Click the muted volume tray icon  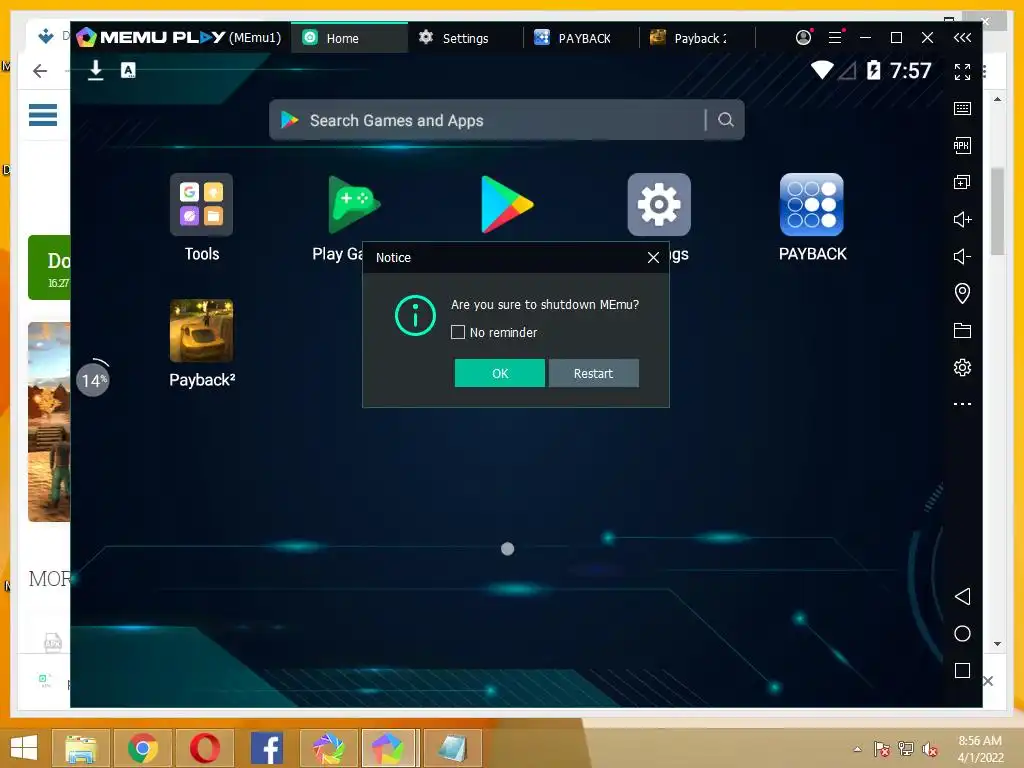click(929, 749)
